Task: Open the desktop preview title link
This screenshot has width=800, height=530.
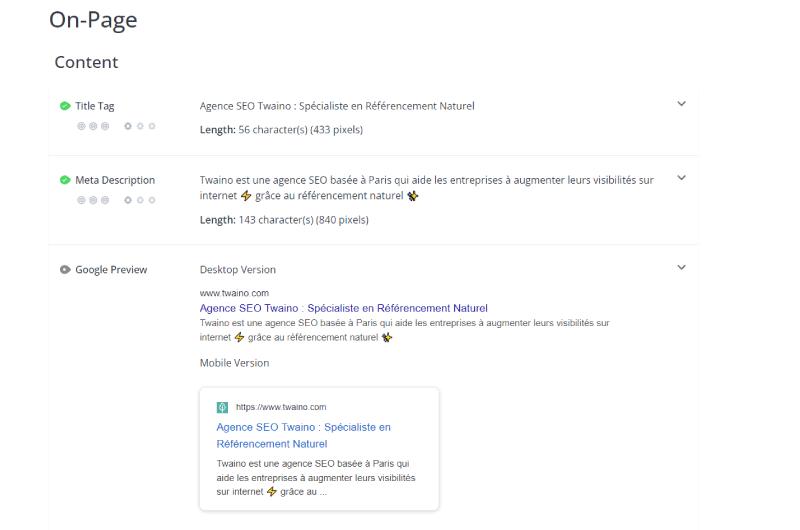Action: tap(343, 308)
